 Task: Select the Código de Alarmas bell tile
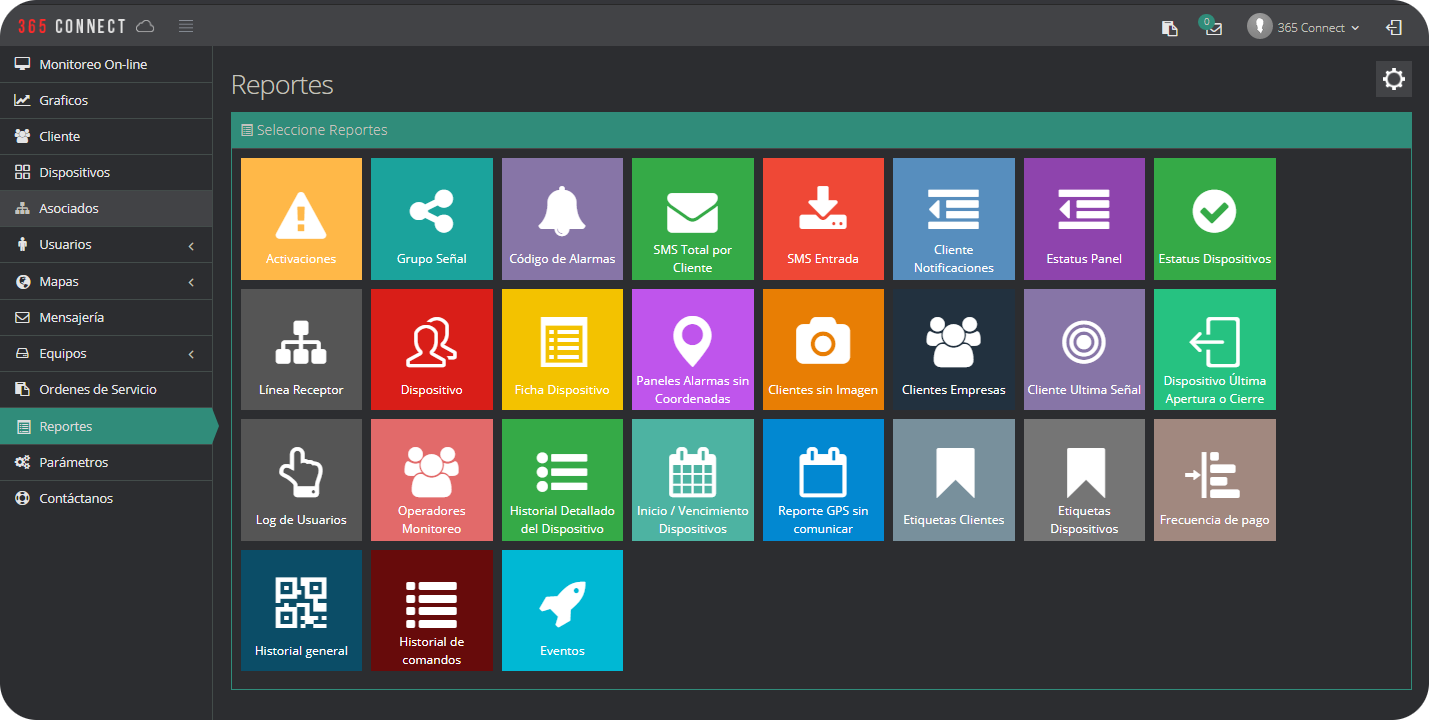click(x=562, y=219)
